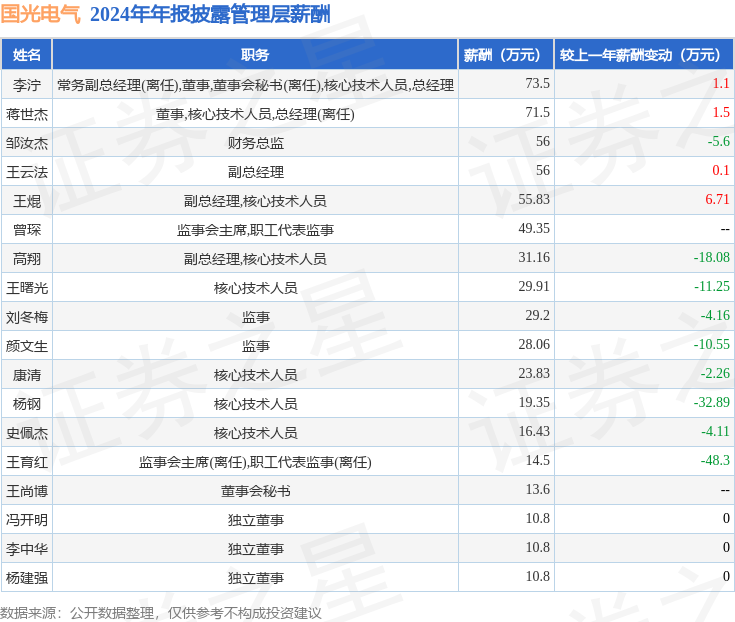Viewport: 735px width, 622px height.
Task: Click the salary value 73.5
Action: 537,83
